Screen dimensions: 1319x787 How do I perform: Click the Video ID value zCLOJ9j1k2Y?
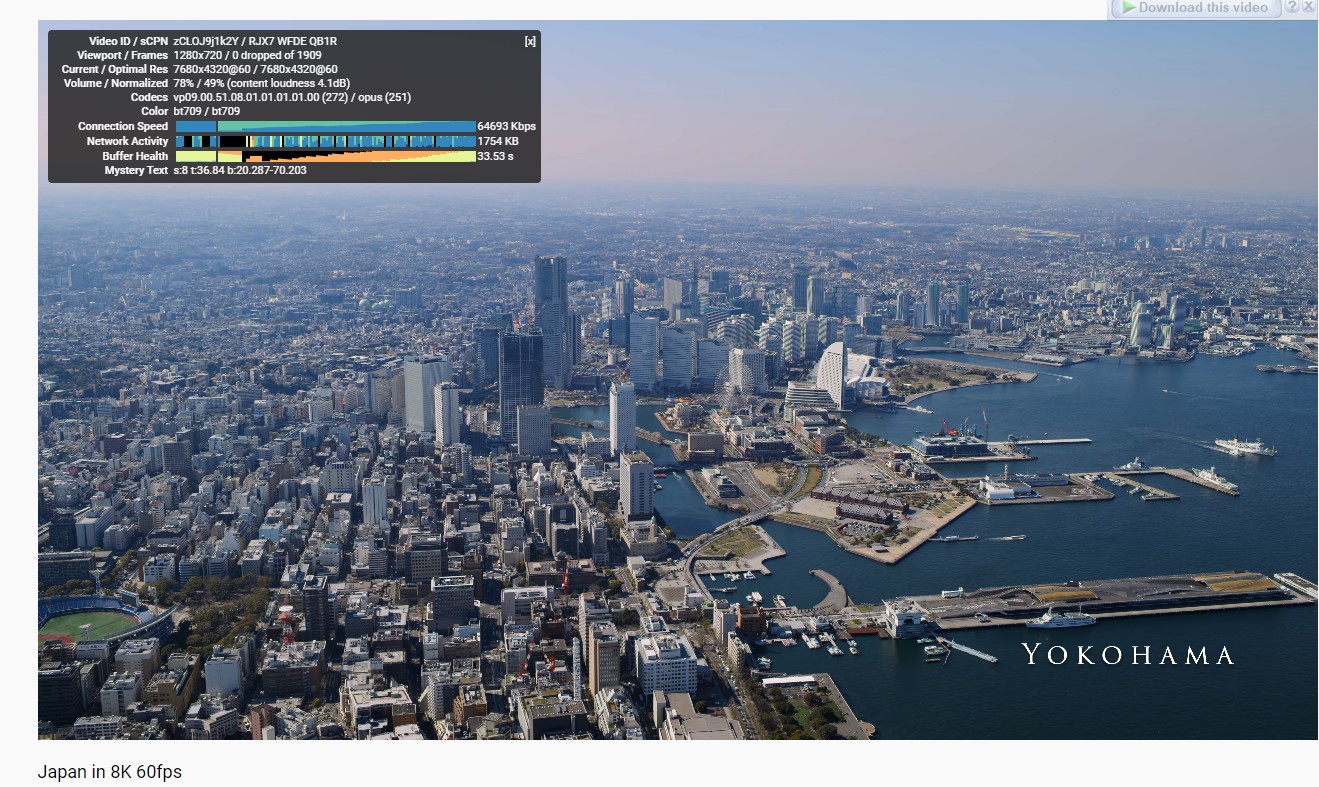(208, 41)
